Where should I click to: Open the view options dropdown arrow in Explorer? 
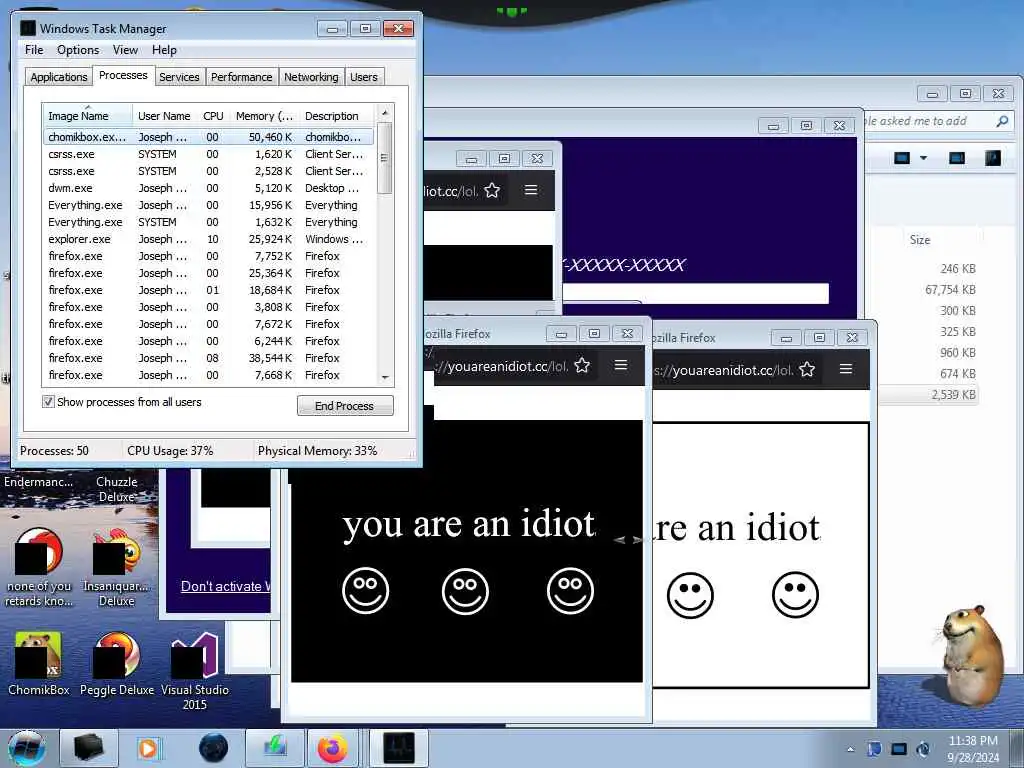(923, 158)
